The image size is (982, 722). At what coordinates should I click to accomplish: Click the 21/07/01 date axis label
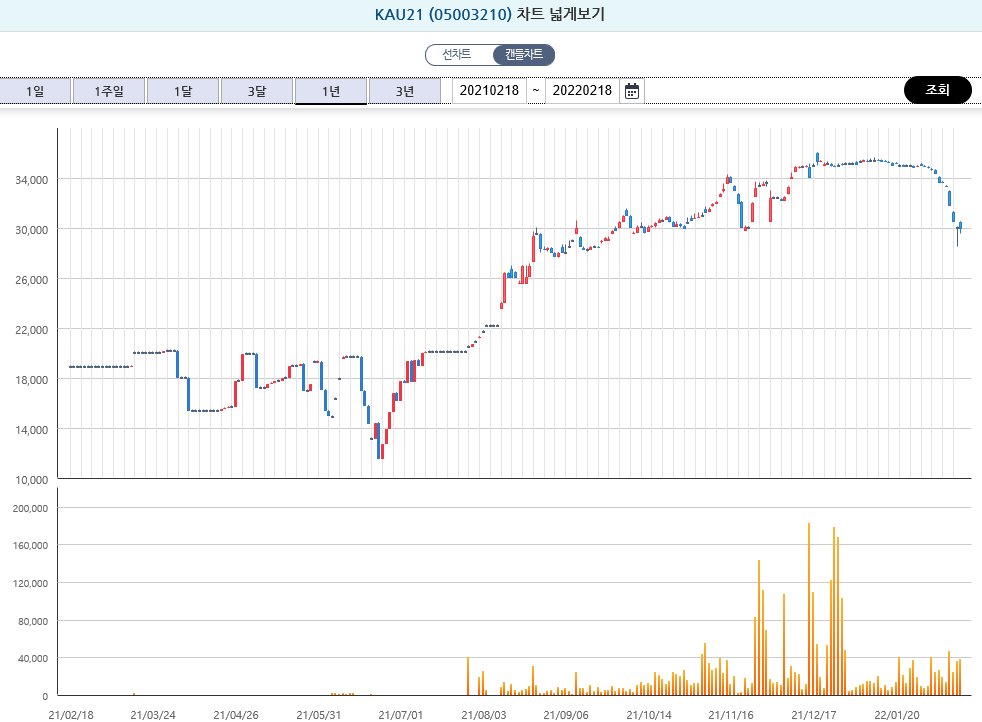click(401, 715)
